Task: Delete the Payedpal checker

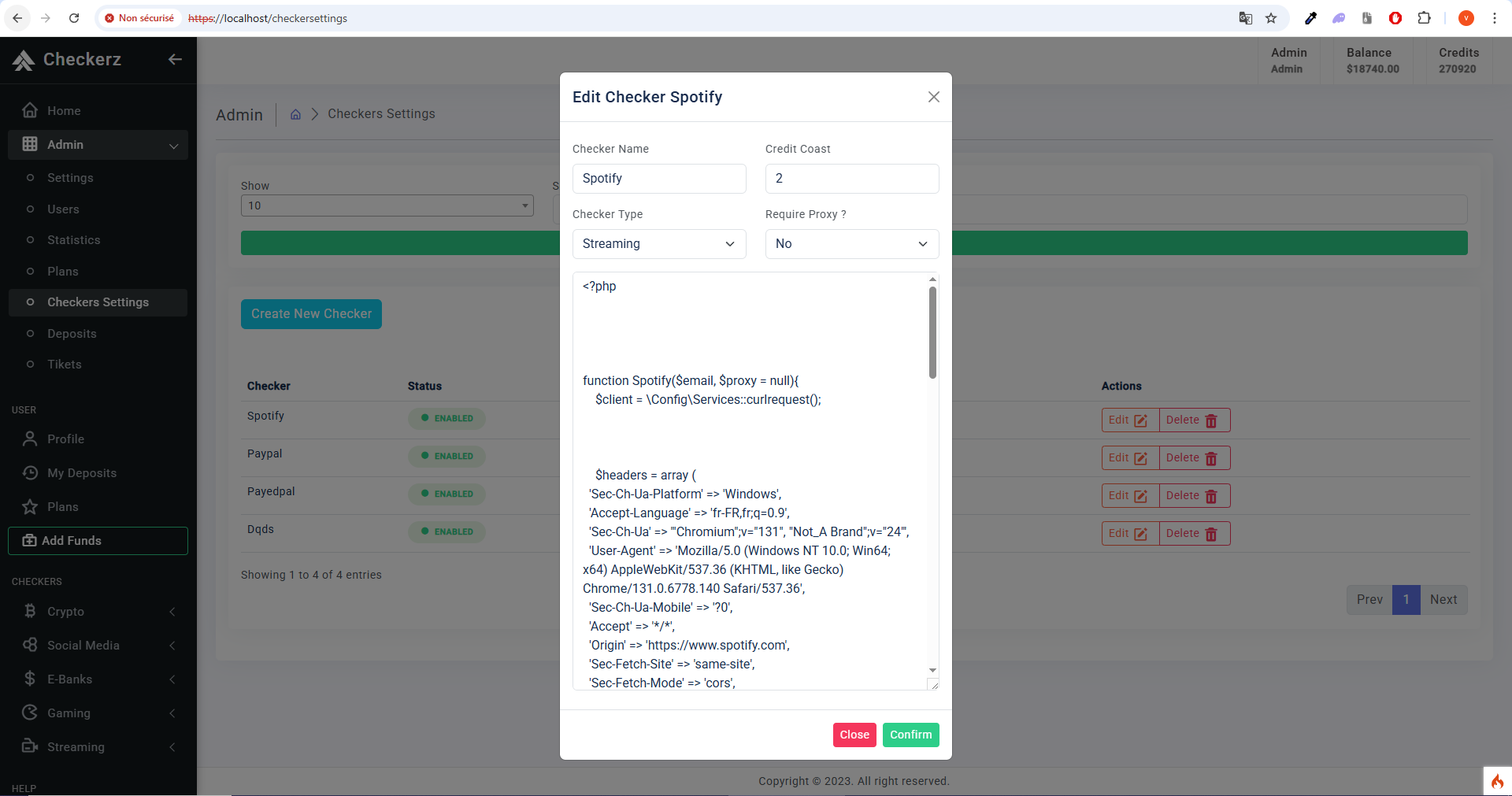Action: click(1195, 496)
